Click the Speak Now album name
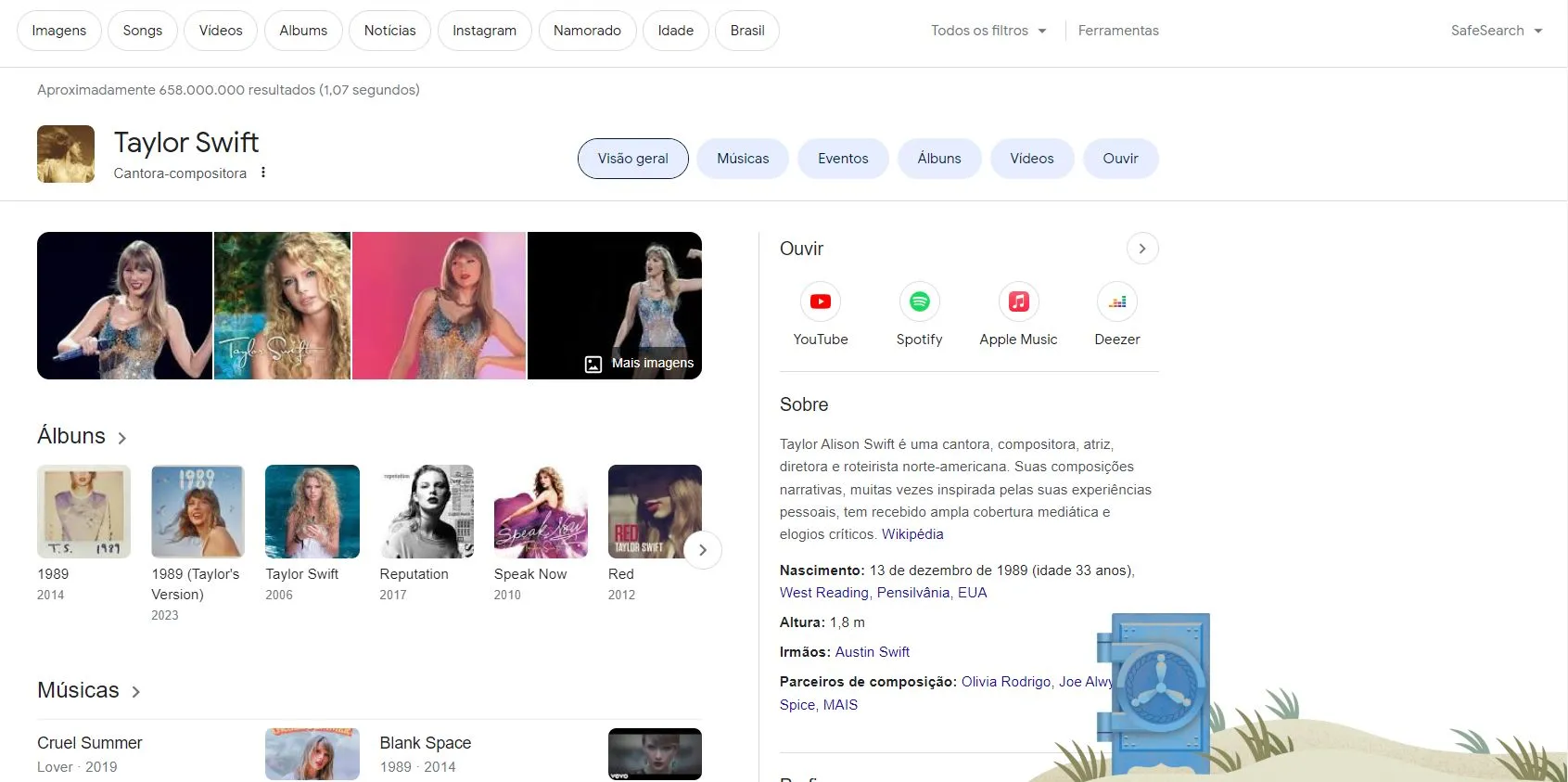This screenshot has width=1568, height=782. (530, 574)
